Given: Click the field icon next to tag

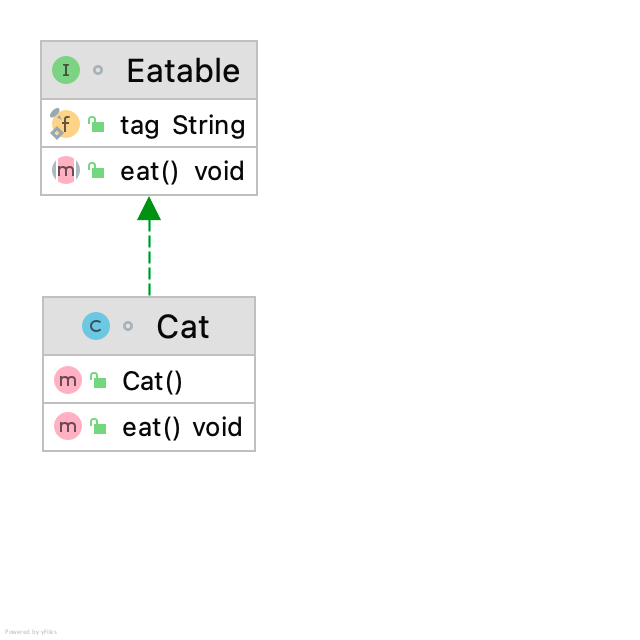Looking at the screenshot, I should pyautogui.click(x=65, y=125).
